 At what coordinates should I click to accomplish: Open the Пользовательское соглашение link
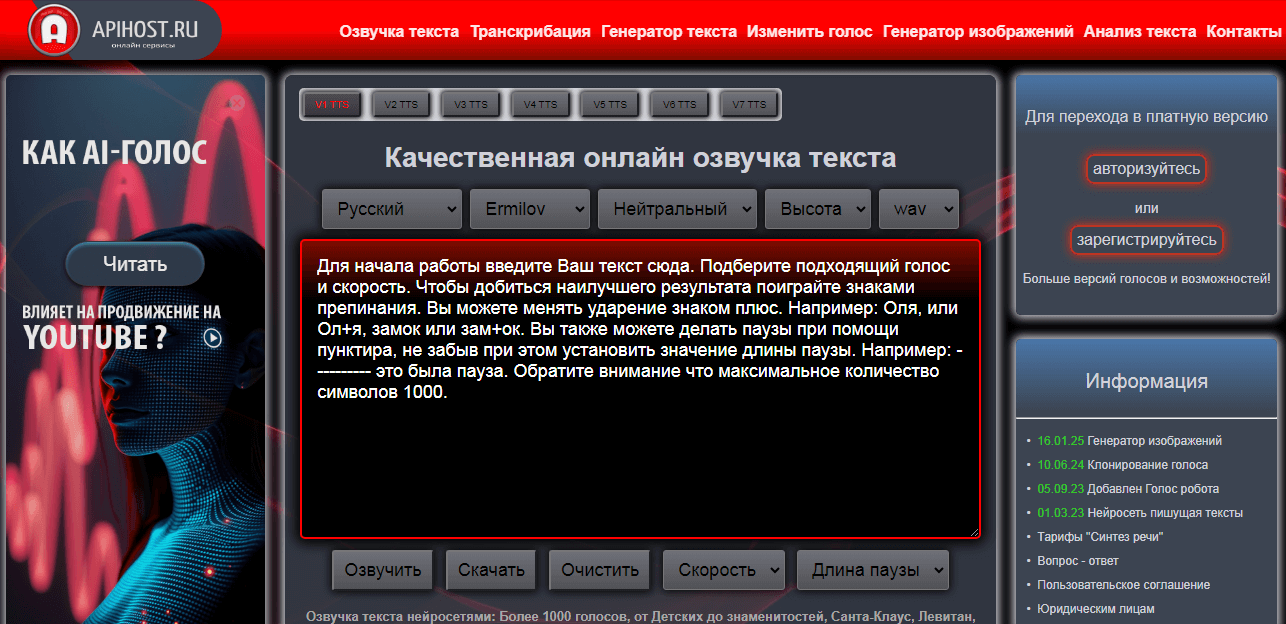pos(1124,585)
